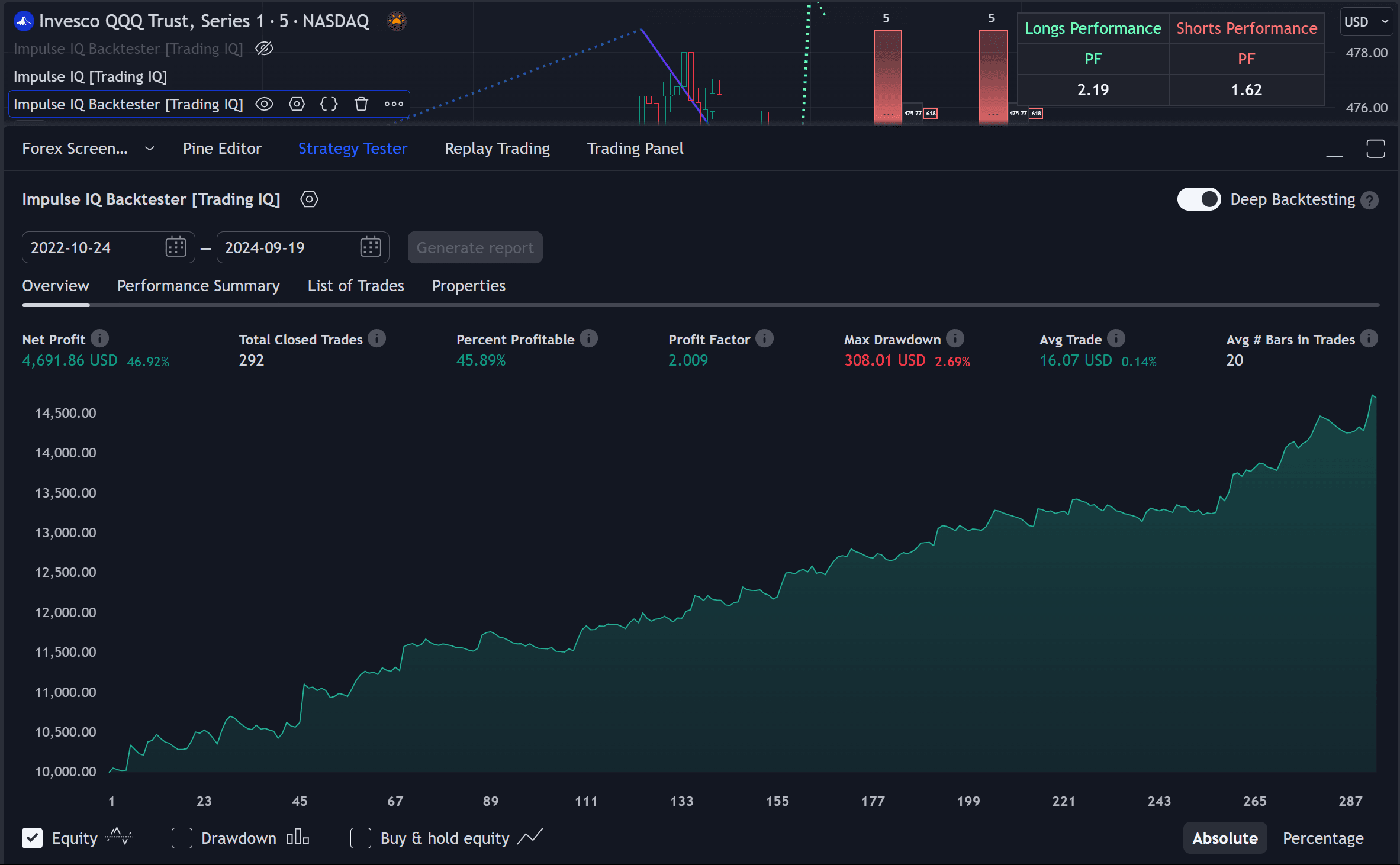Screen dimensions: 1400x865
Task: Click Percent Profitable value 45.89%
Action: pyautogui.click(x=481, y=360)
